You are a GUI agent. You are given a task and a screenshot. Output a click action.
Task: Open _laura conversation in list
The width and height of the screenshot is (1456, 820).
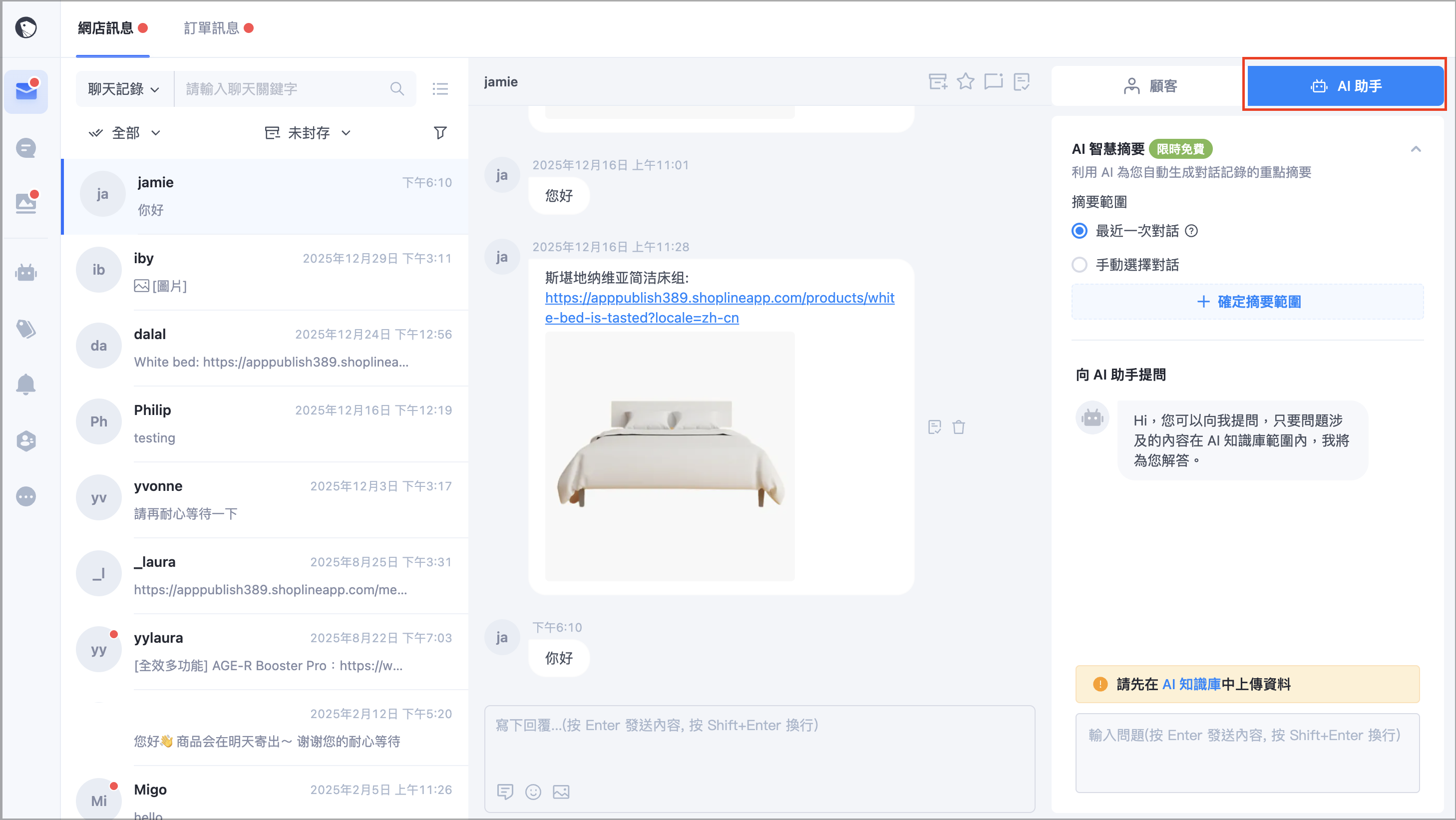click(266, 575)
